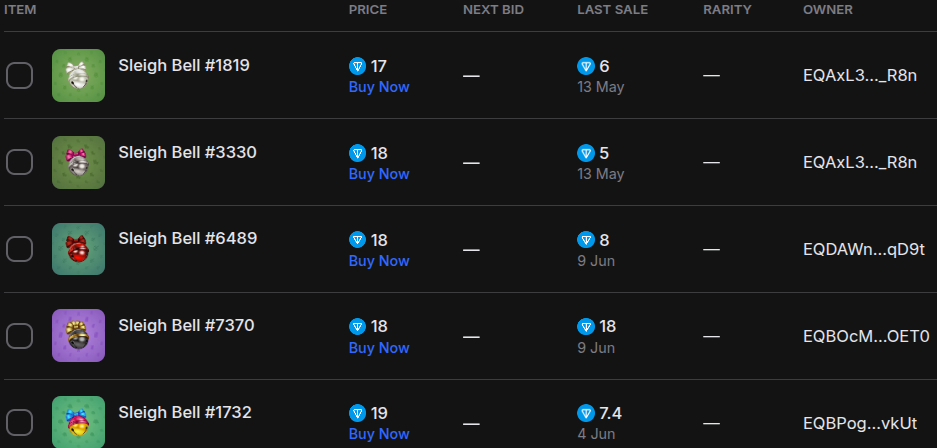Viewport: 937px width, 448px height.
Task: Click Buy Now under the 19 price
Action: coord(378,434)
